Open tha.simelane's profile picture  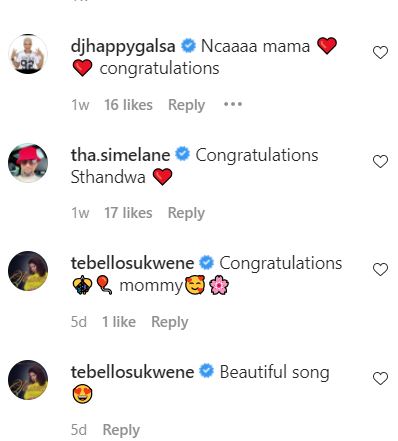(x=28, y=163)
